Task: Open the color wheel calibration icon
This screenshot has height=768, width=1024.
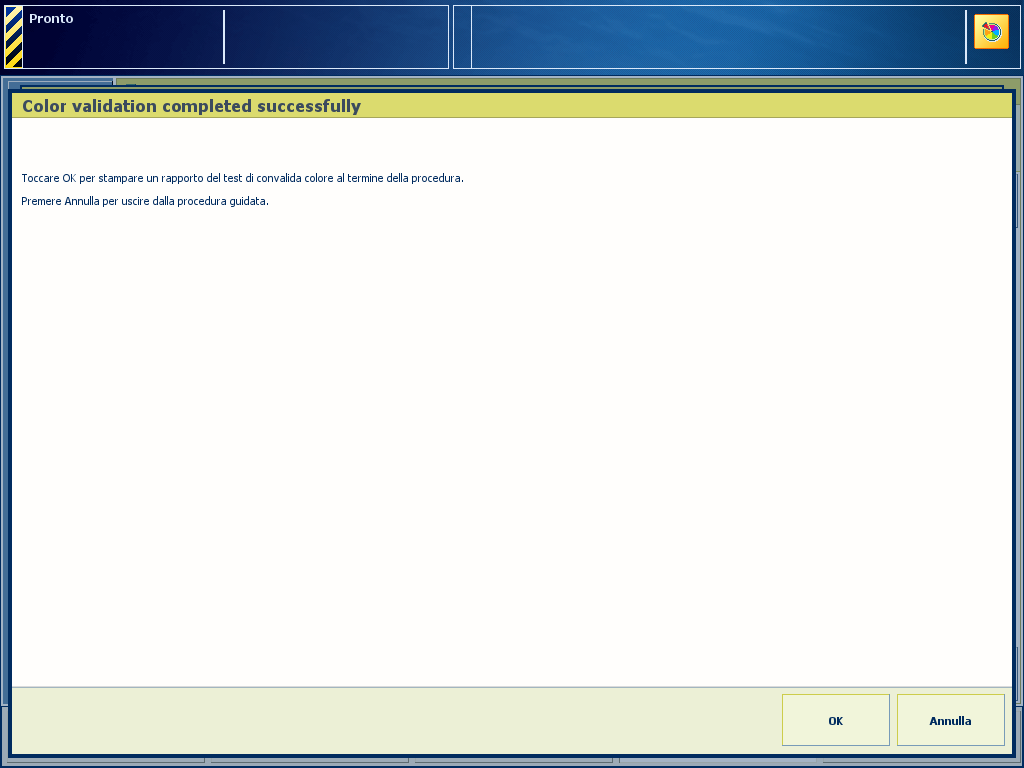Action: tap(991, 31)
